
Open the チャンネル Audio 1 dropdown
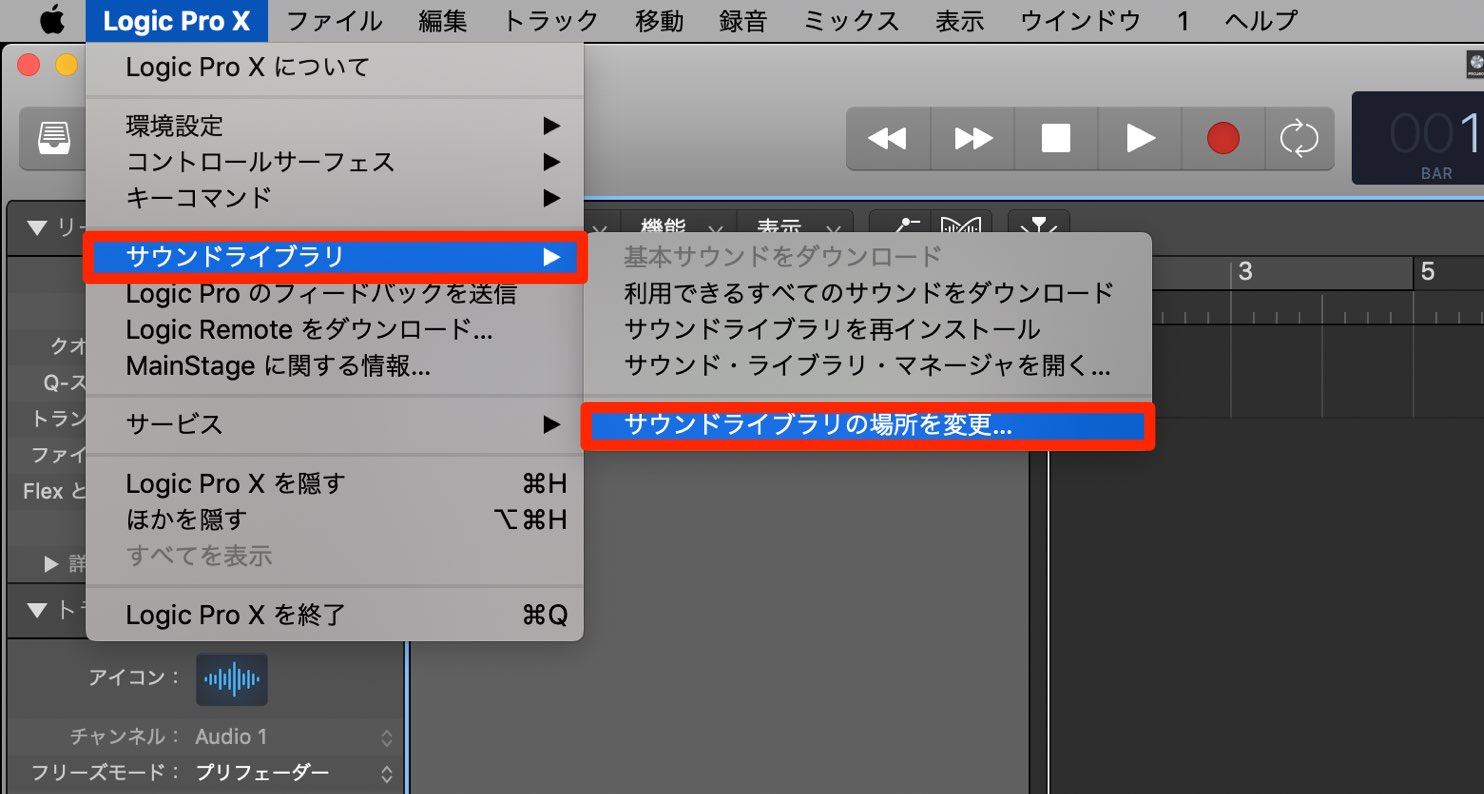tap(294, 737)
